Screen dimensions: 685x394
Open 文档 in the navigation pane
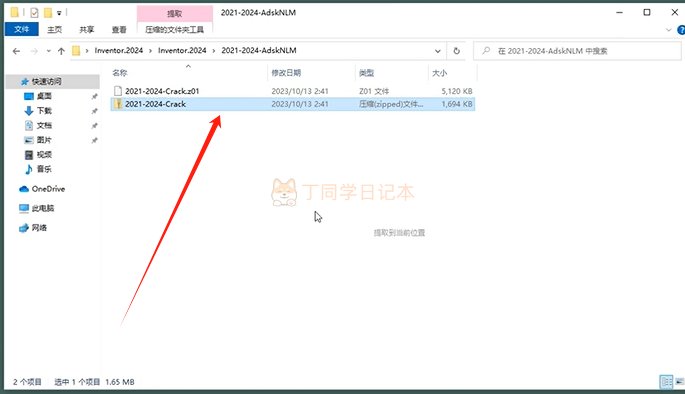point(44,126)
